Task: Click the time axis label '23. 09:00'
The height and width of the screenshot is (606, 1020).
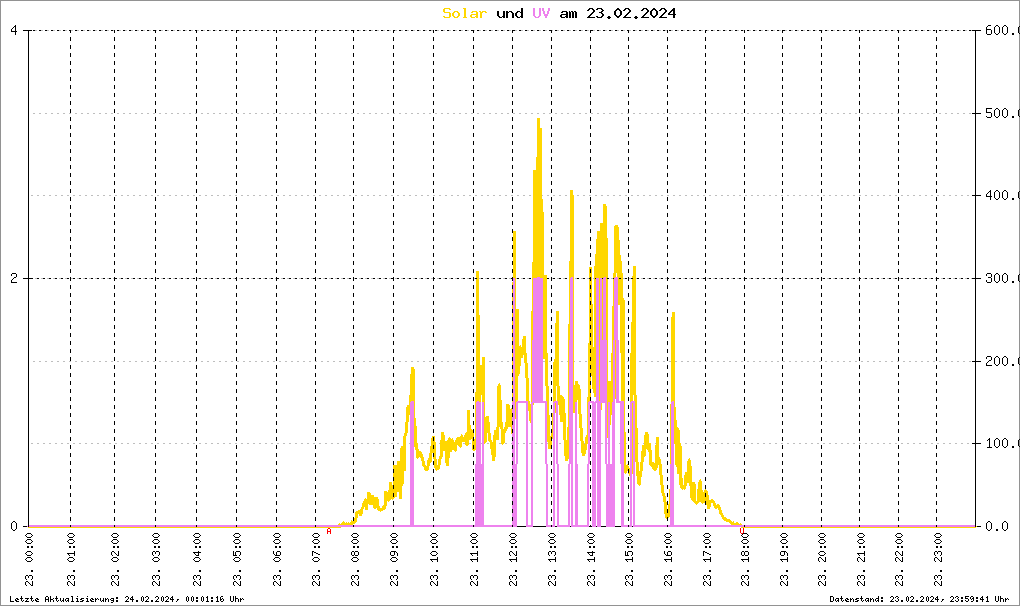Action: [x=395, y=559]
